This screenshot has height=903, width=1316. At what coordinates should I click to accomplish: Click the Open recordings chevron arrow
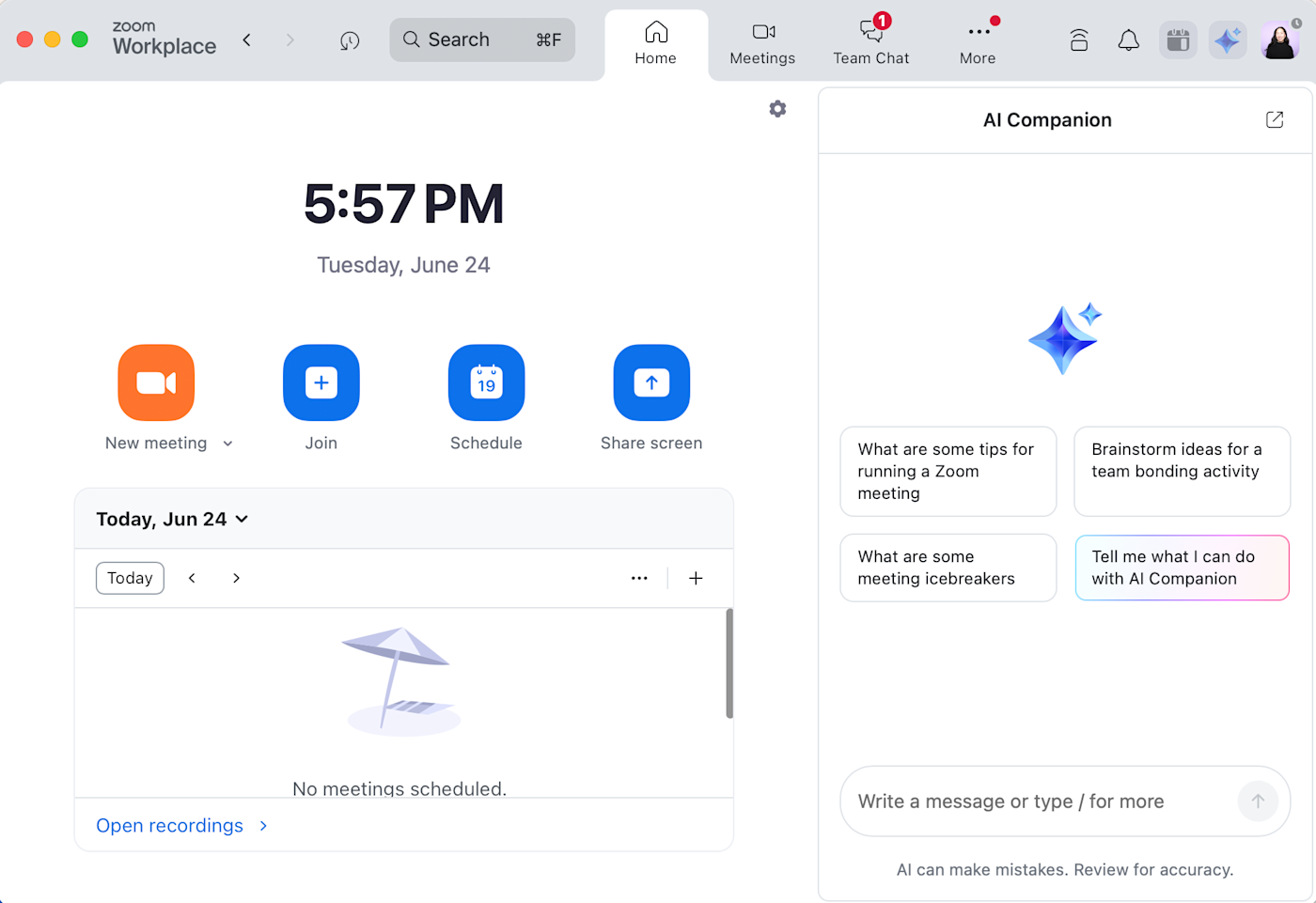point(263,825)
